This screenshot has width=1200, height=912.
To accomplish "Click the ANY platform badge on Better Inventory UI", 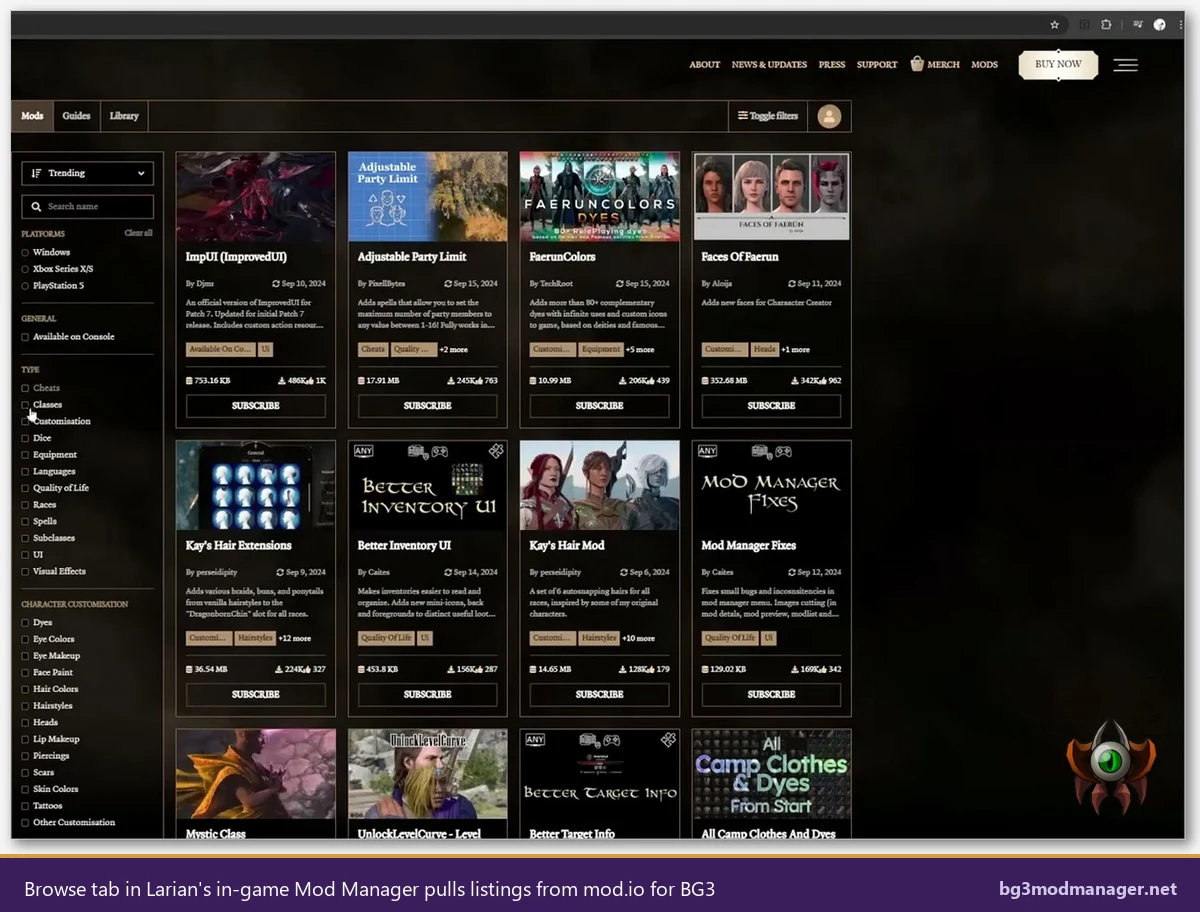I will point(364,451).
